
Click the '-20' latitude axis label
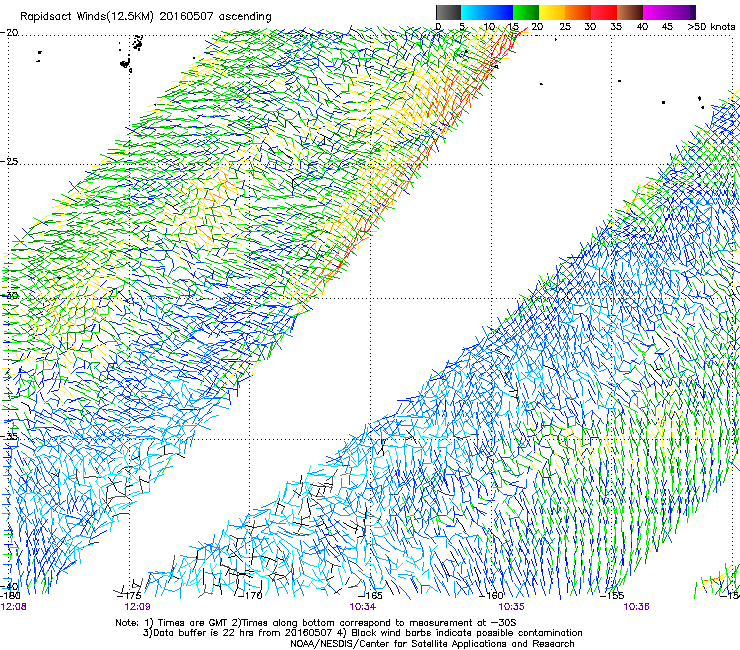click(x=9, y=33)
